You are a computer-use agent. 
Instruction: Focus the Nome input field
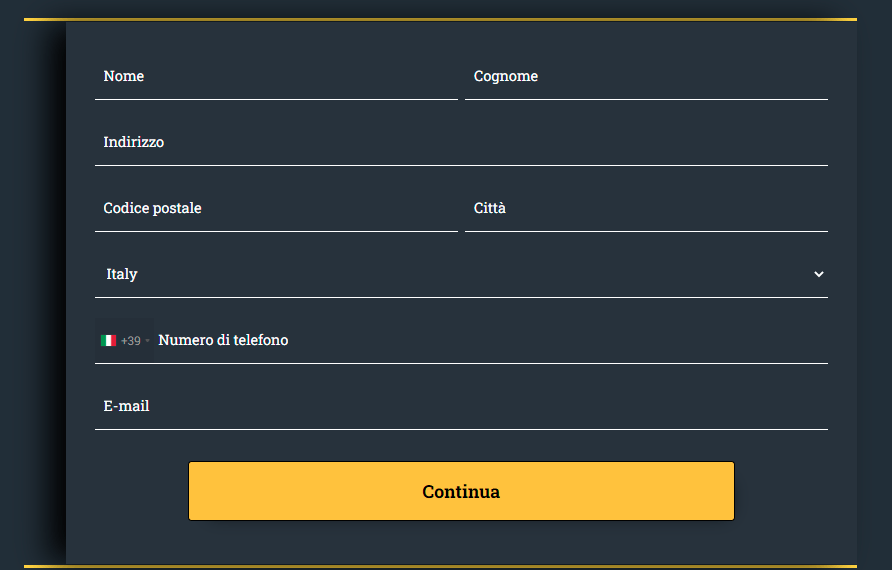[x=276, y=76]
